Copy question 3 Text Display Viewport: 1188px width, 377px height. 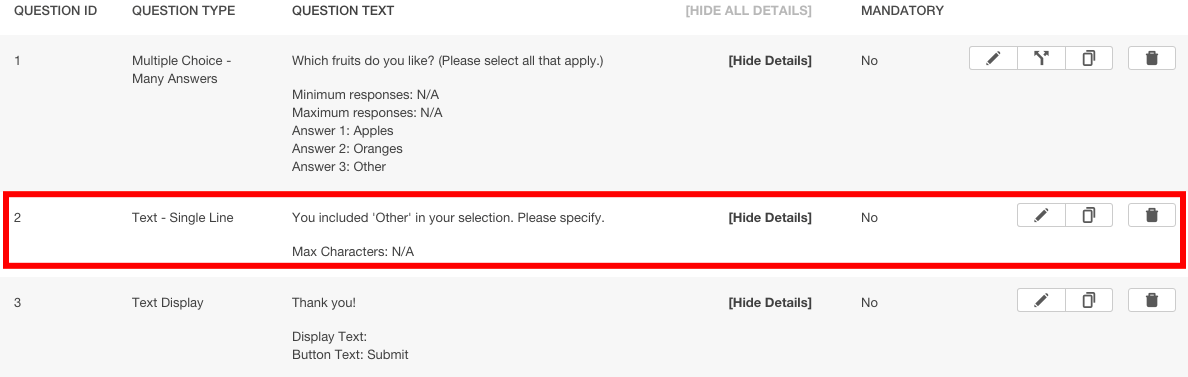(1089, 301)
